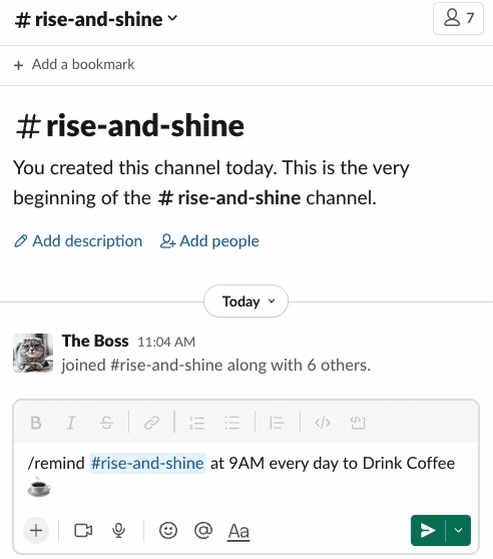The height and width of the screenshot is (559, 493).
Task: Toggle bold formatting in the composer
Action: [x=36, y=423]
